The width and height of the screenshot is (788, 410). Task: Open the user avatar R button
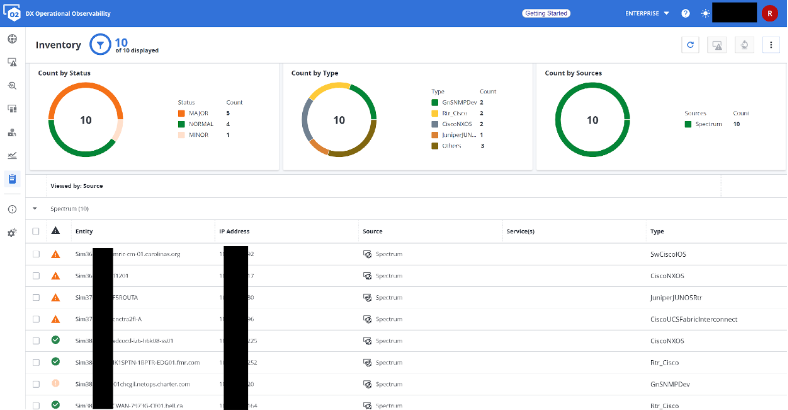pyautogui.click(x=769, y=13)
